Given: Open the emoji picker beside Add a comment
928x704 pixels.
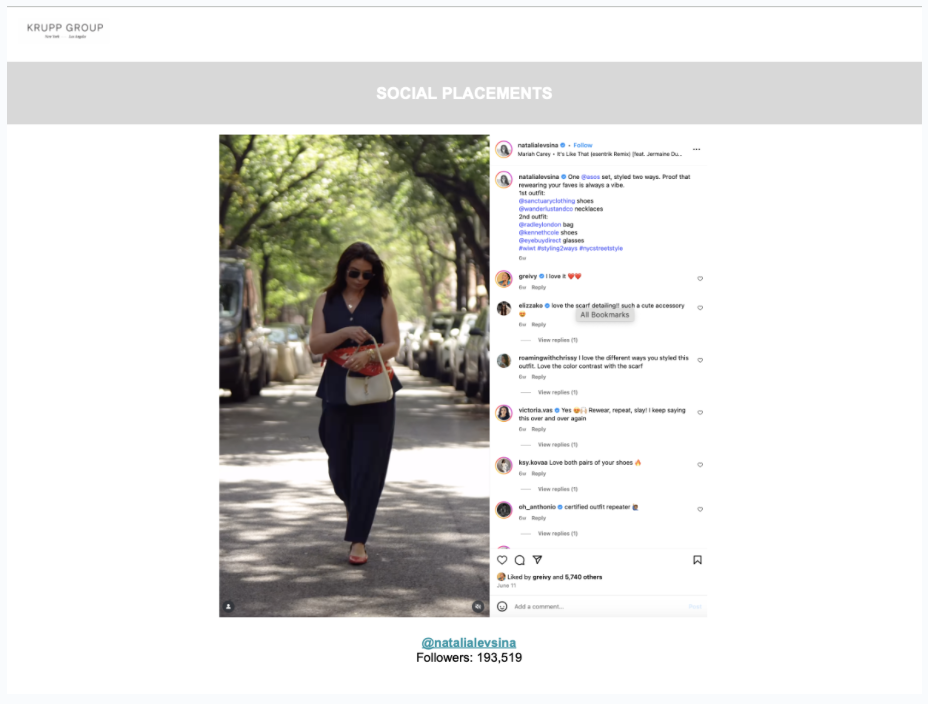Looking at the screenshot, I should click(x=503, y=606).
